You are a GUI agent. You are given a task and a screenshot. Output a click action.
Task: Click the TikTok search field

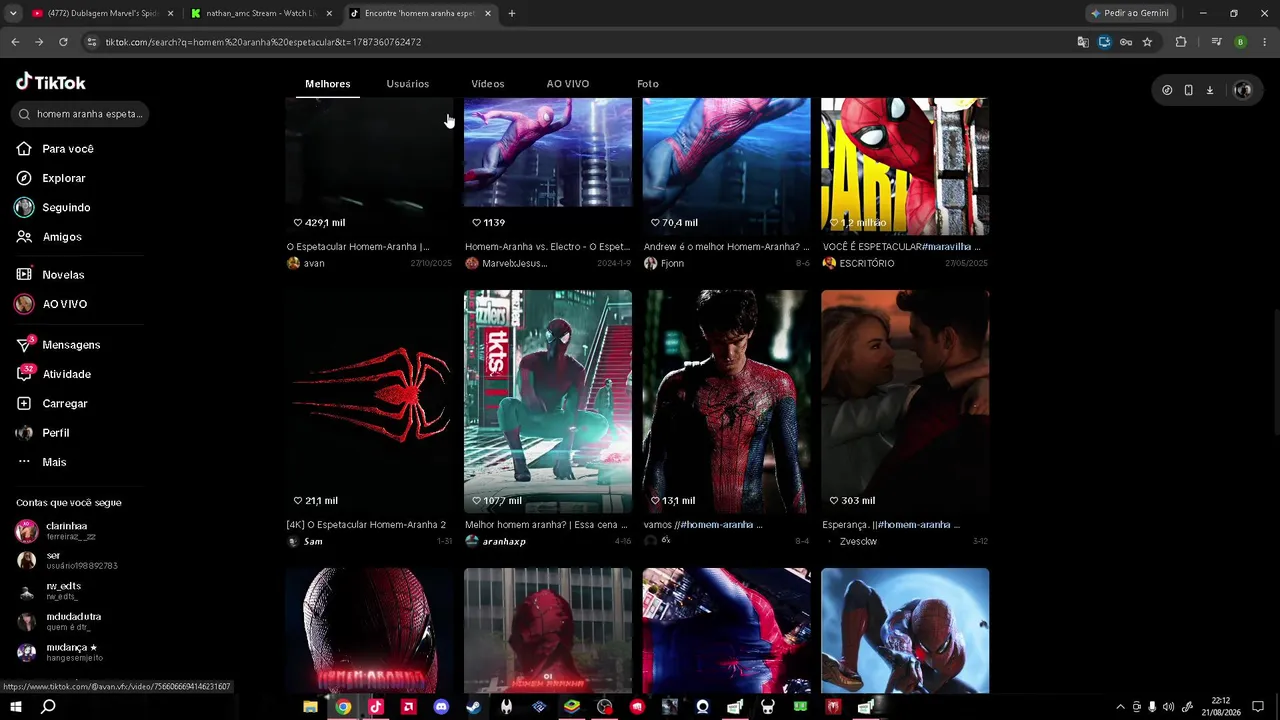81,114
